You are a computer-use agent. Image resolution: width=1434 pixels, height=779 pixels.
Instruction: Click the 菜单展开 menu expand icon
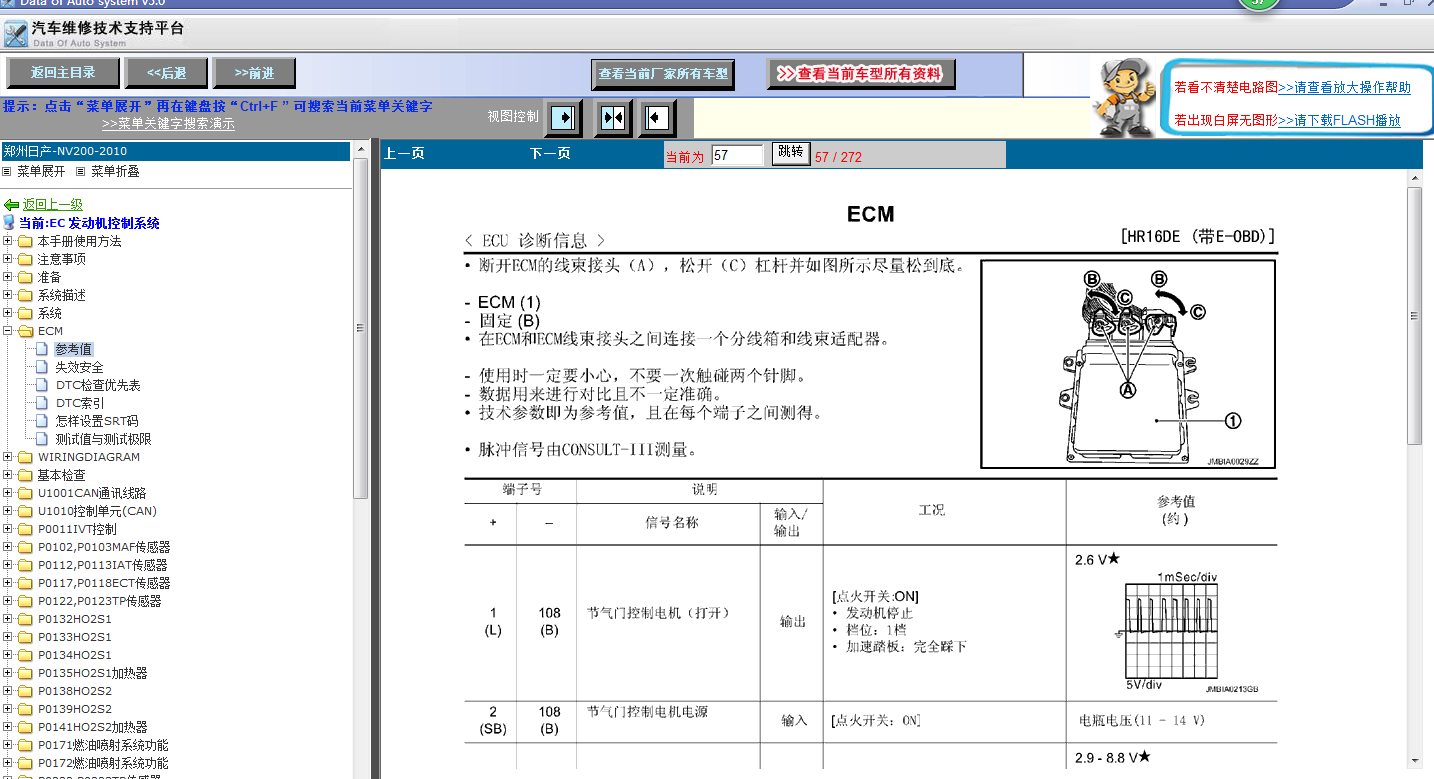click(x=7, y=171)
